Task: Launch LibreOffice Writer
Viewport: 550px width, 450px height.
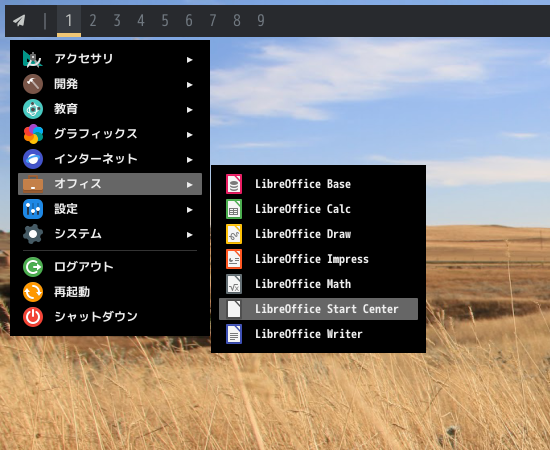Action: point(318,334)
